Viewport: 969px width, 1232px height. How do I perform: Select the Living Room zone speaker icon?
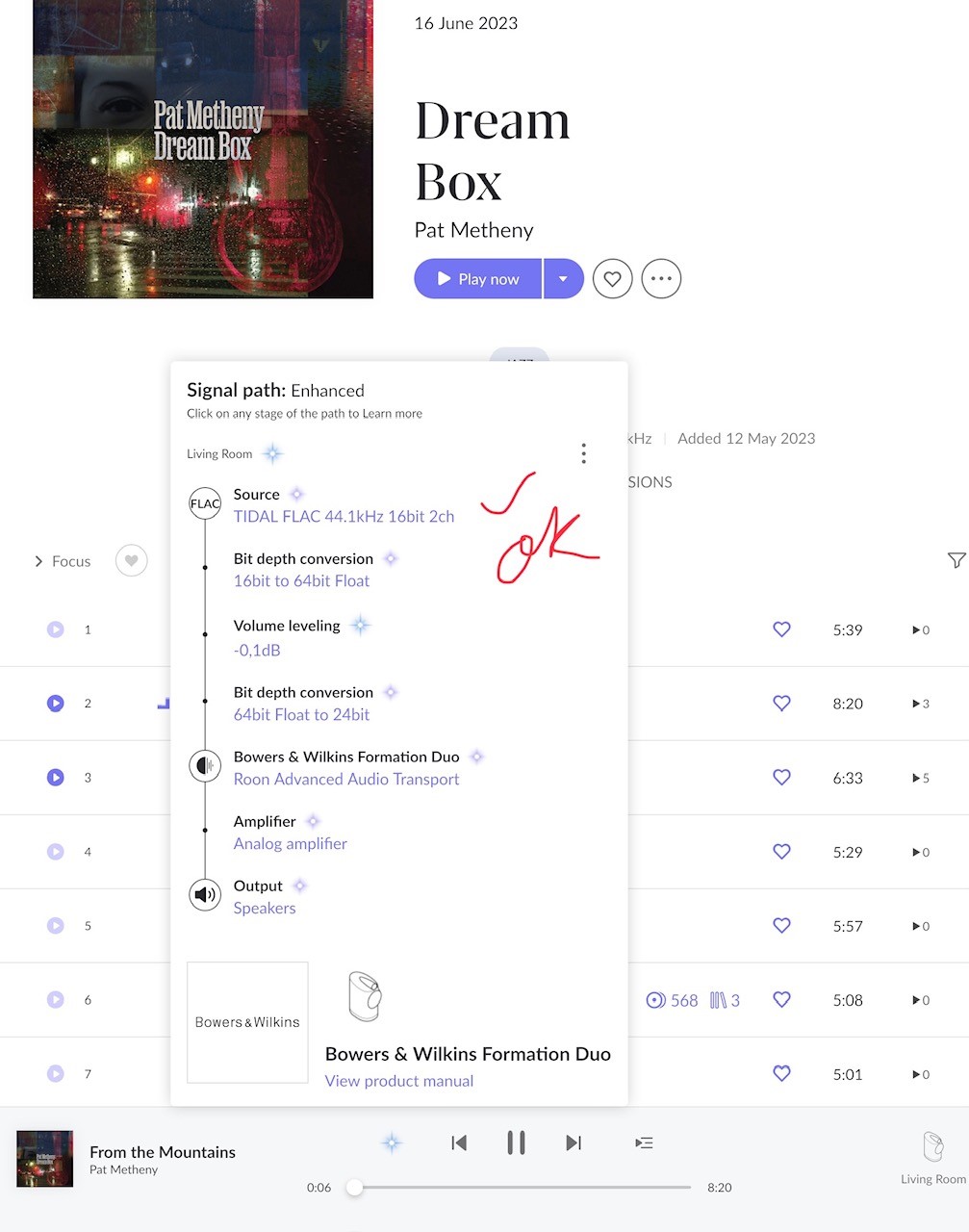(x=931, y=1147)
